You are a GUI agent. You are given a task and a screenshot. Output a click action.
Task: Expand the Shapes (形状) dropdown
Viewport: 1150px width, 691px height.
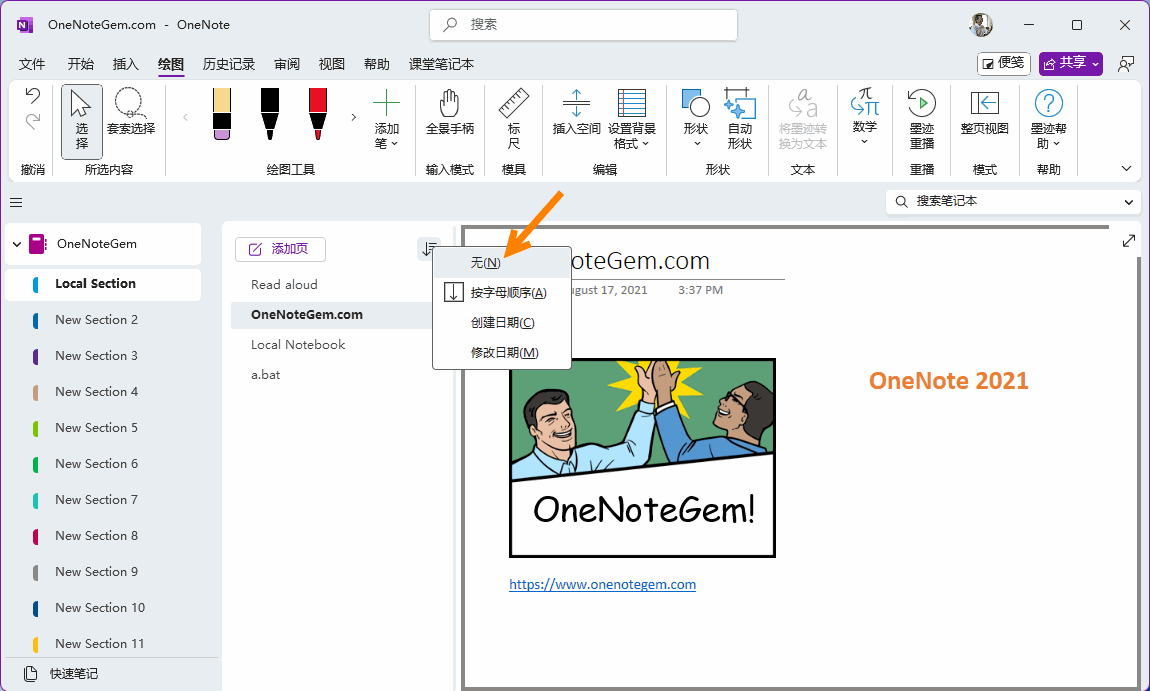(696, 142)
